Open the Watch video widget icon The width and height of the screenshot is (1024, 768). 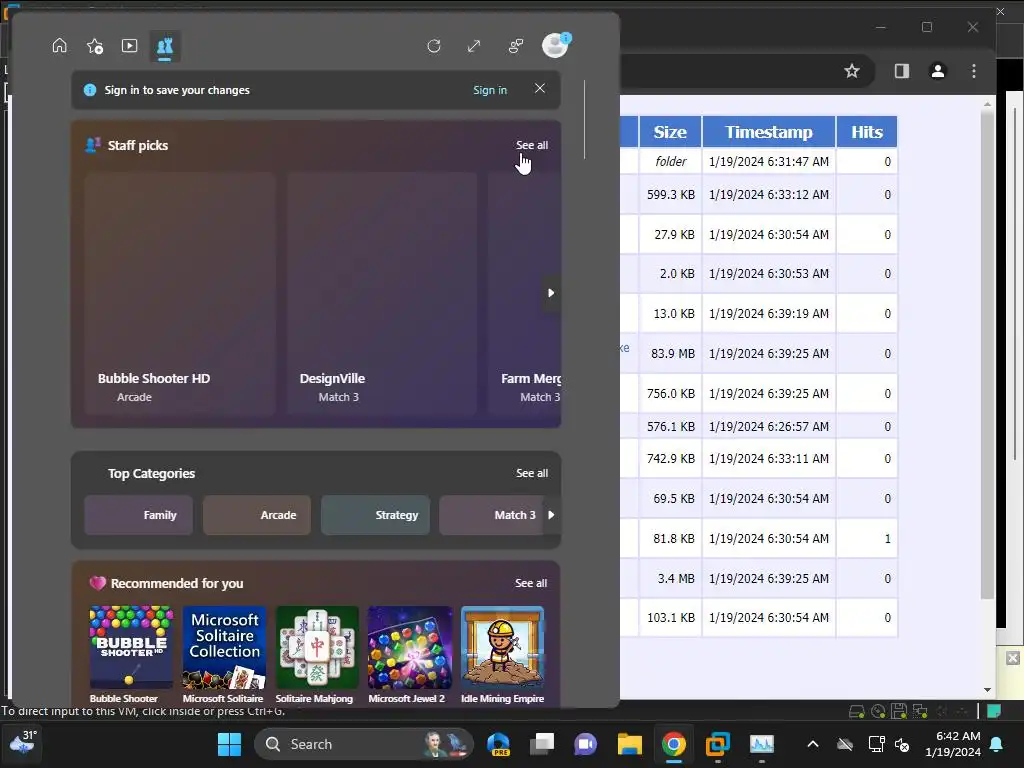[129, 46]
